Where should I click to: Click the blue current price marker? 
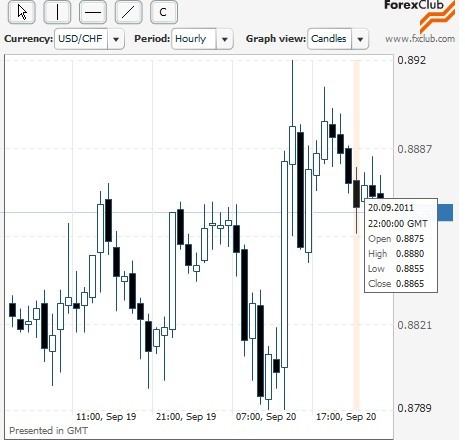(x=445, y=212)
